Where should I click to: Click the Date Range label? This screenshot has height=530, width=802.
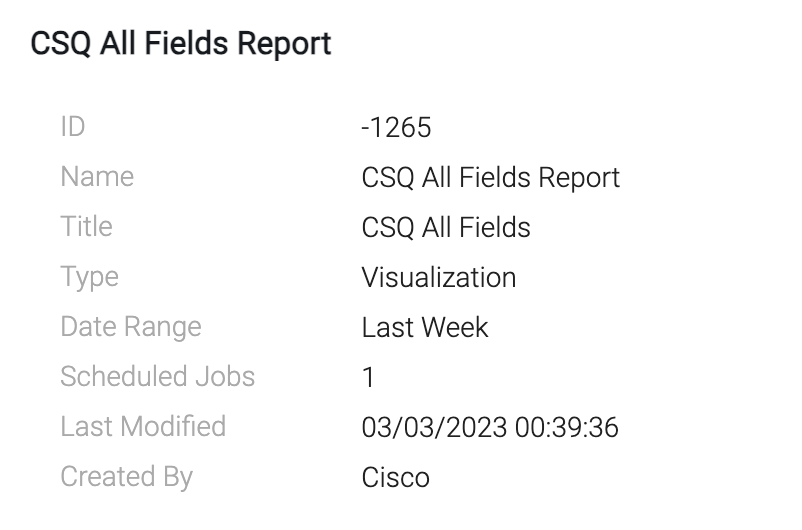130,327
